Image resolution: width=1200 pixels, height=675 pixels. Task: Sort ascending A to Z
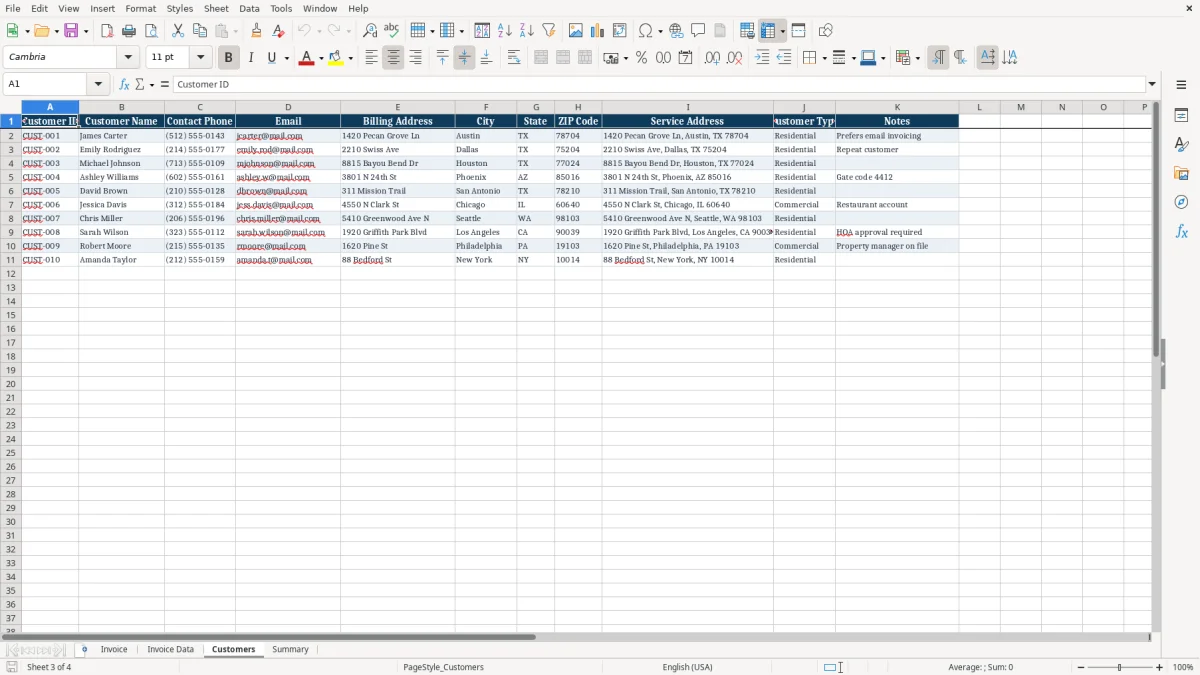point(505,31)
